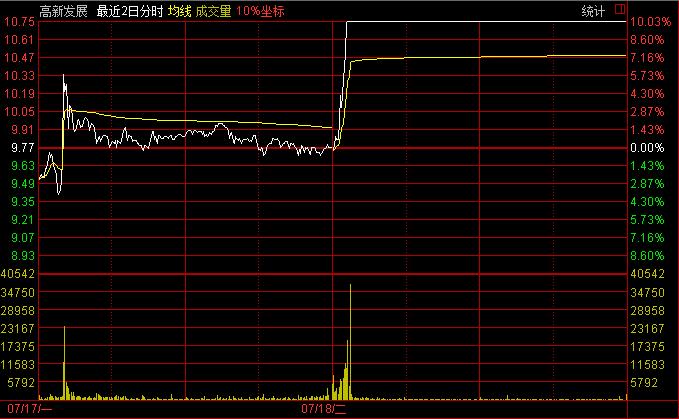Click the green 8.60% percentage label
Screen dimensions: 679x419
647,255
